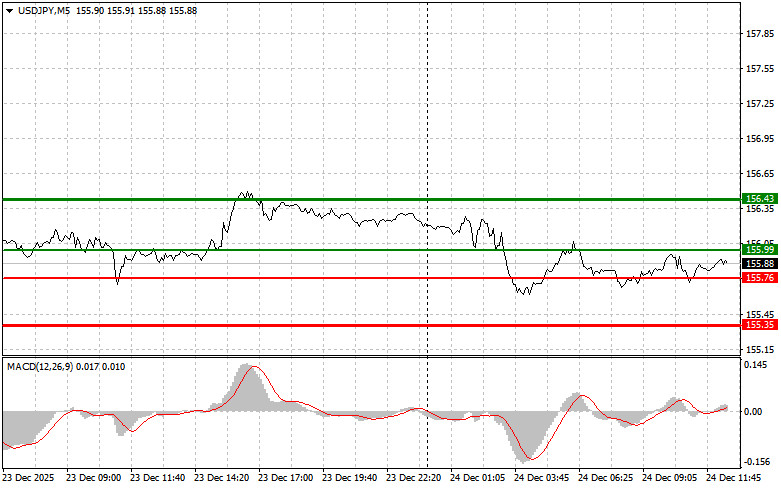The width and height of the screenshot is (781, 489).
Task: Click the 23 Dec 17:00 time label
Action: 285,478
